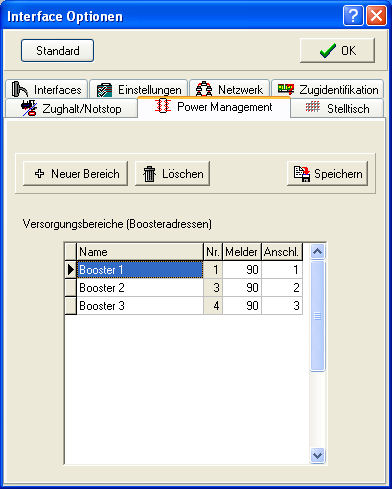Click scrollbar down arrow in booster table
This screenshot has width=392, height=489.
click(317, 455)
